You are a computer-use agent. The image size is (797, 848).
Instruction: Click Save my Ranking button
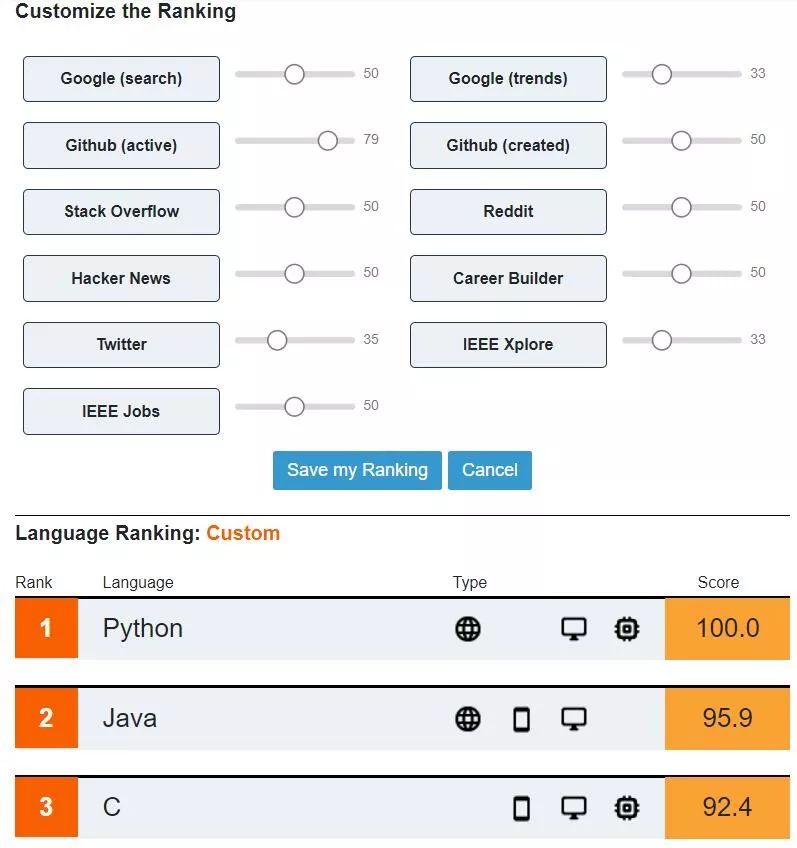tap(357, 470)
